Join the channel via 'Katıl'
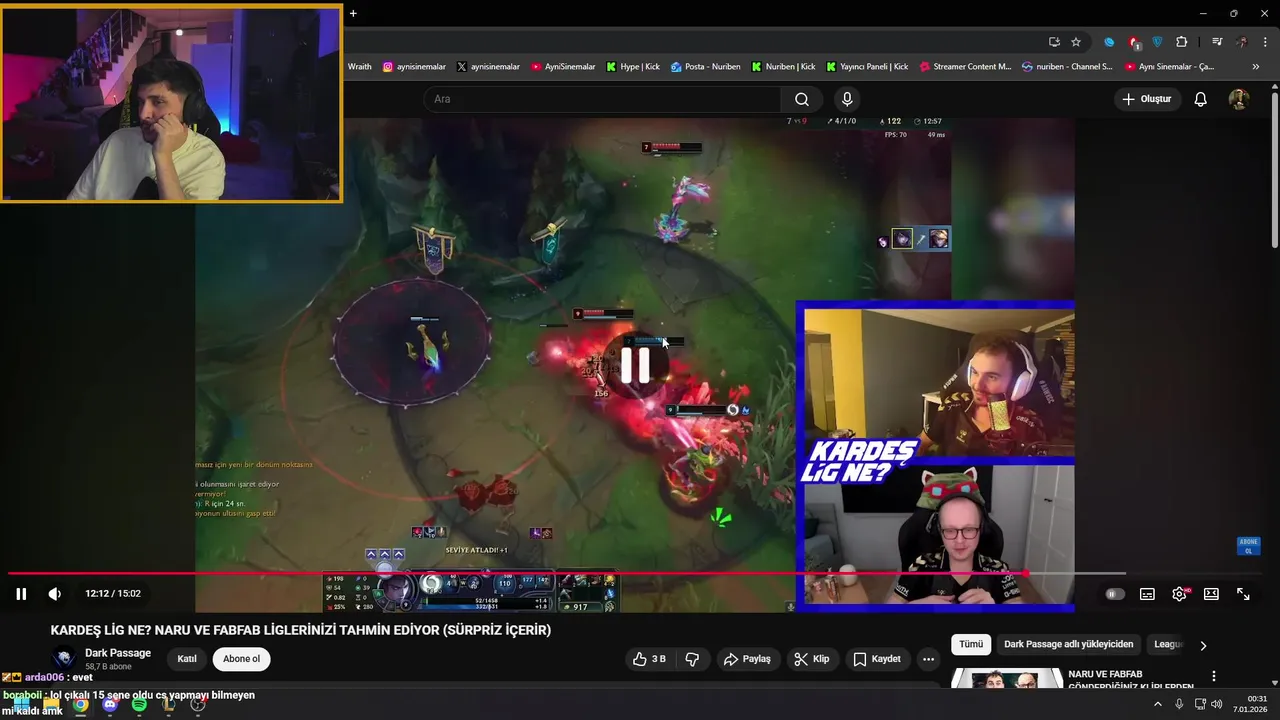The height and width of the screenshot is (720, 1280). pyautogui.click(x=187, y=659)
